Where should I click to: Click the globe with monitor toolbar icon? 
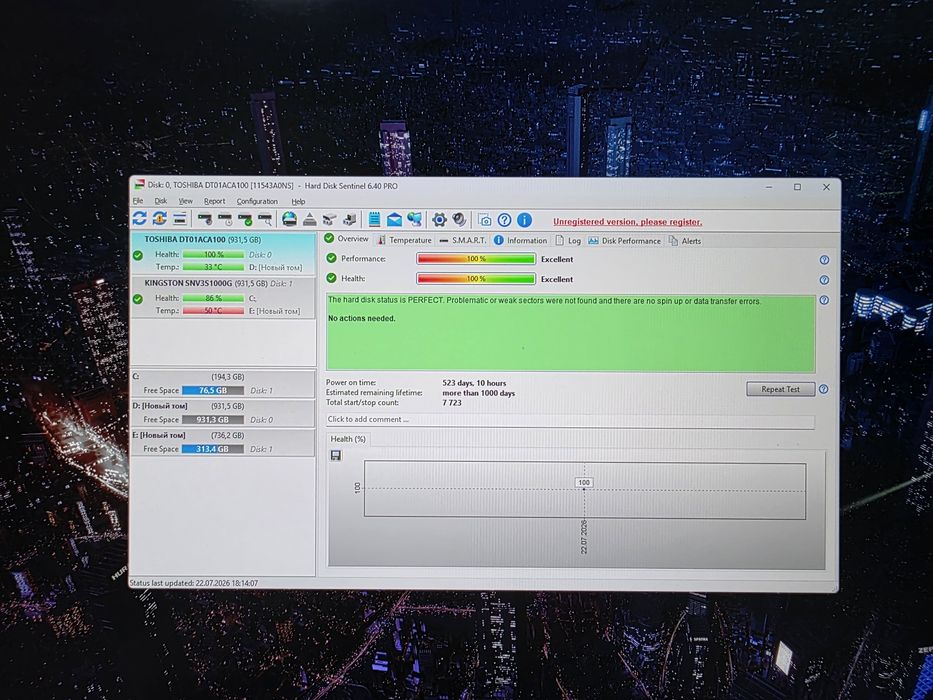(414, 220)
